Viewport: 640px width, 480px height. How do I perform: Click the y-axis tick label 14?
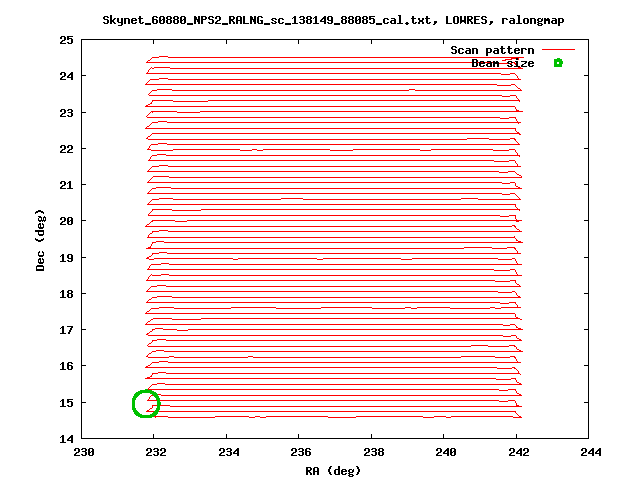pos(67,439)
